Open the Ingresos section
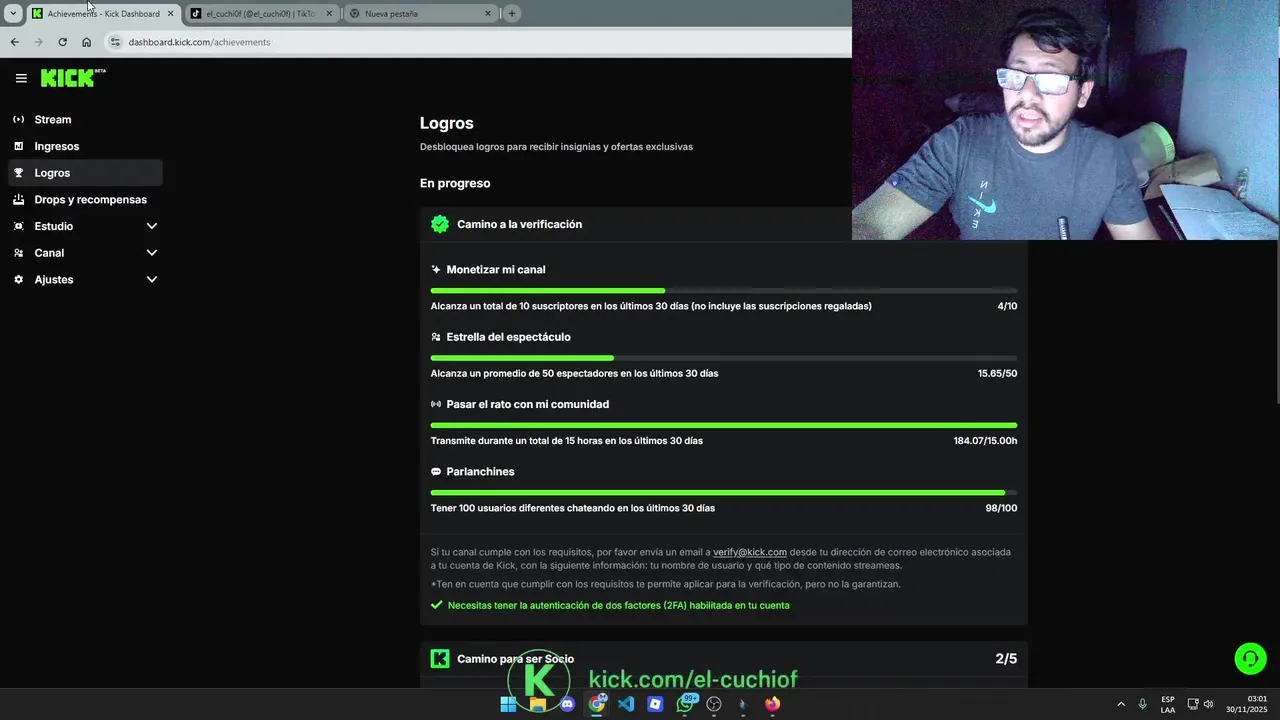The height and width of the screenshot is (720, 1280). tap(85, 146)
